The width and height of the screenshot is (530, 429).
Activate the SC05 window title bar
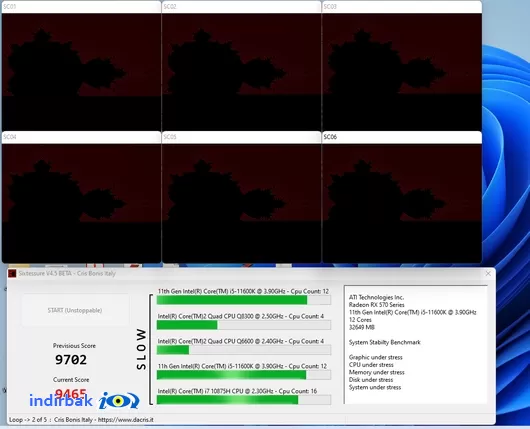[x=241, y=137]
